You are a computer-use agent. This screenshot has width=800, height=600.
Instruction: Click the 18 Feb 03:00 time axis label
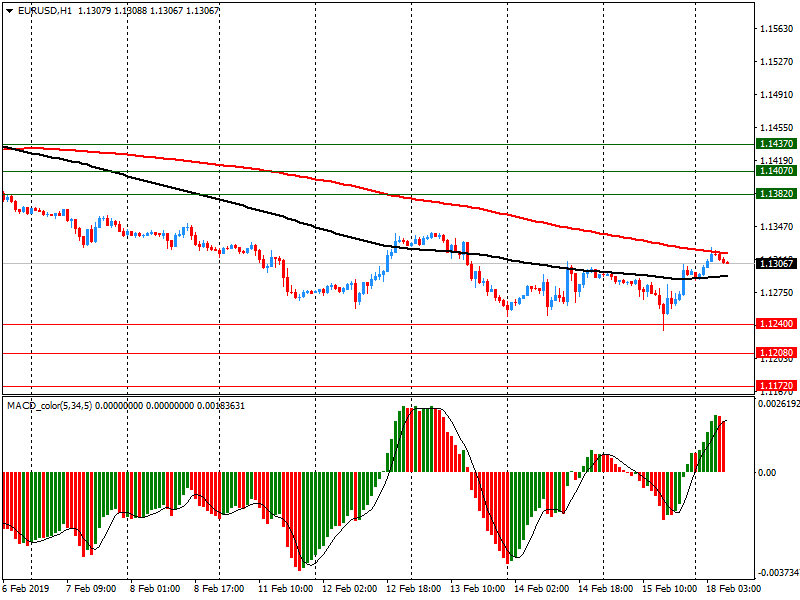(733, 589)
